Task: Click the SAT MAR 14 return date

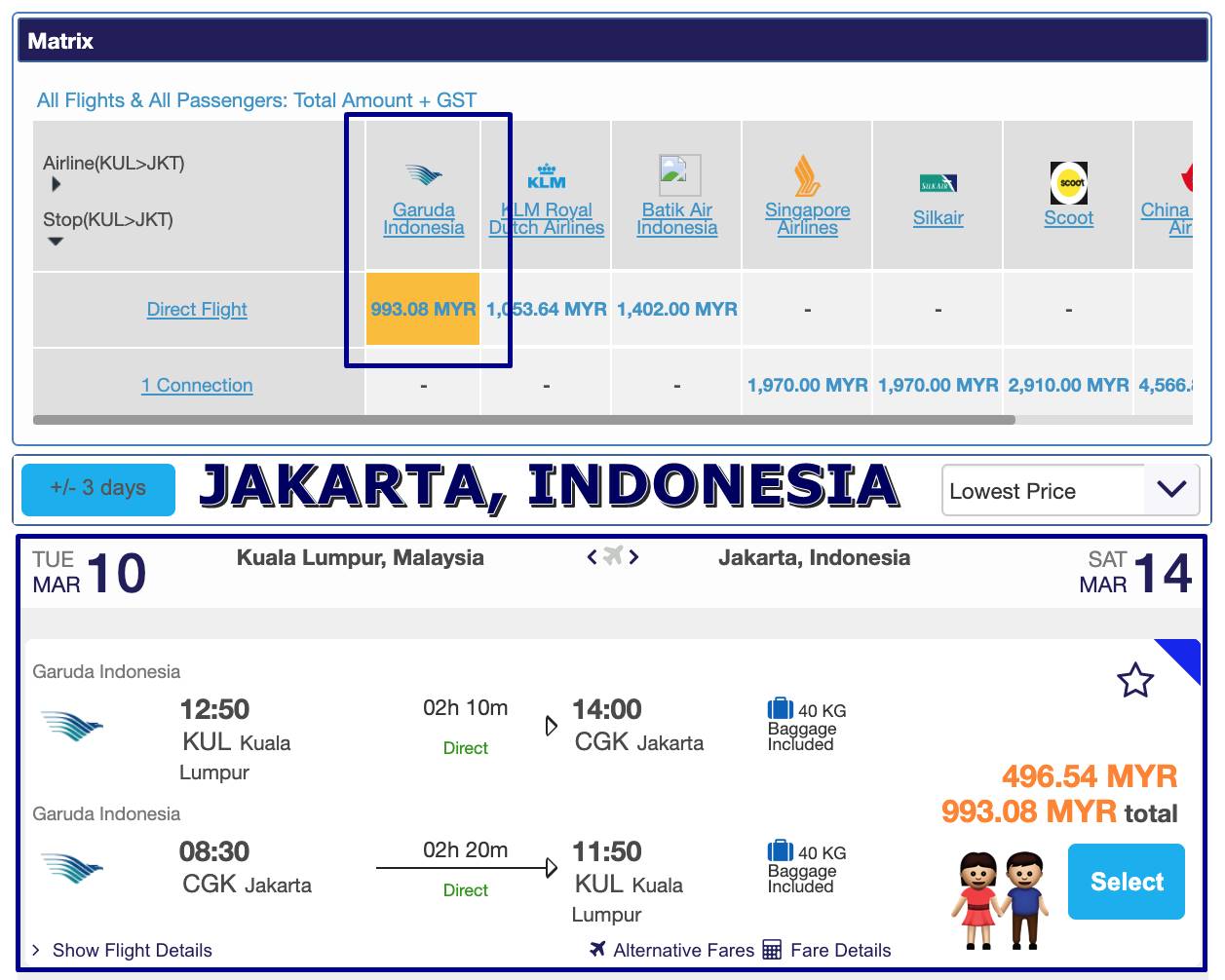Action: tap(1136, 572)
